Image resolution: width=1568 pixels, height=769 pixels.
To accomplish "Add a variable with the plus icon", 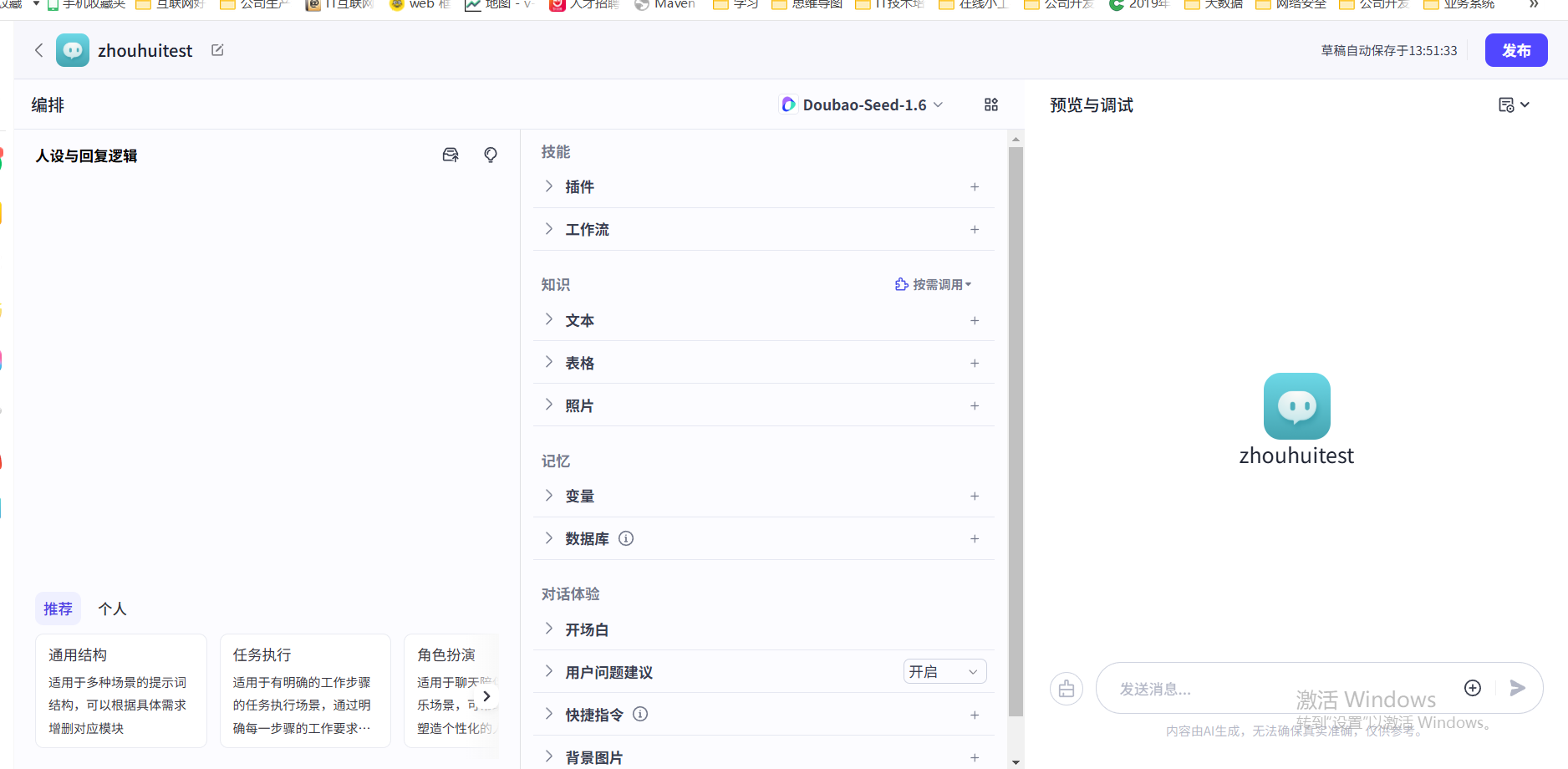I will coord(975,496).
